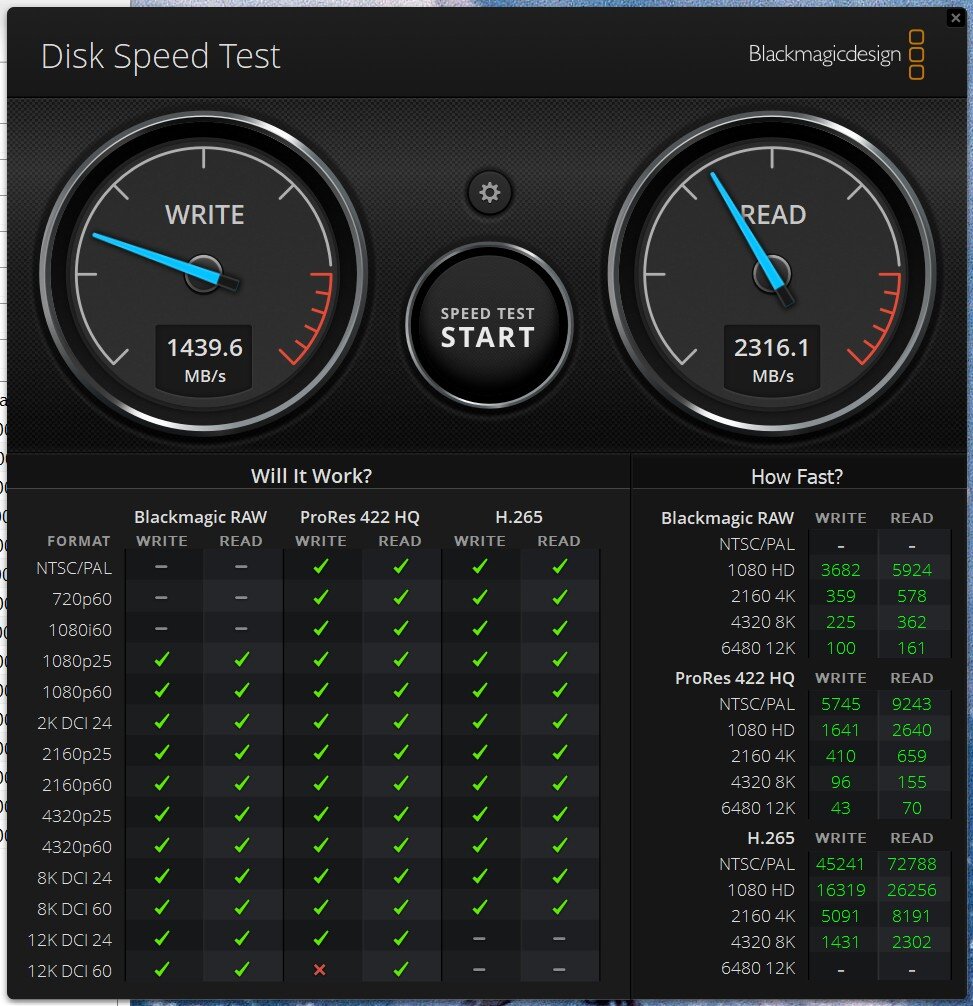Click H.265 NTSC/PAL write value 45241

pos(840,864)
